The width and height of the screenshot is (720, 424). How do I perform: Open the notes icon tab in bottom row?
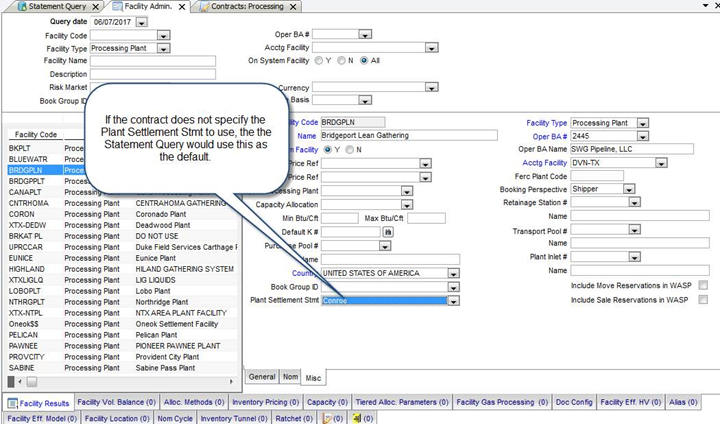coord(327,419)
